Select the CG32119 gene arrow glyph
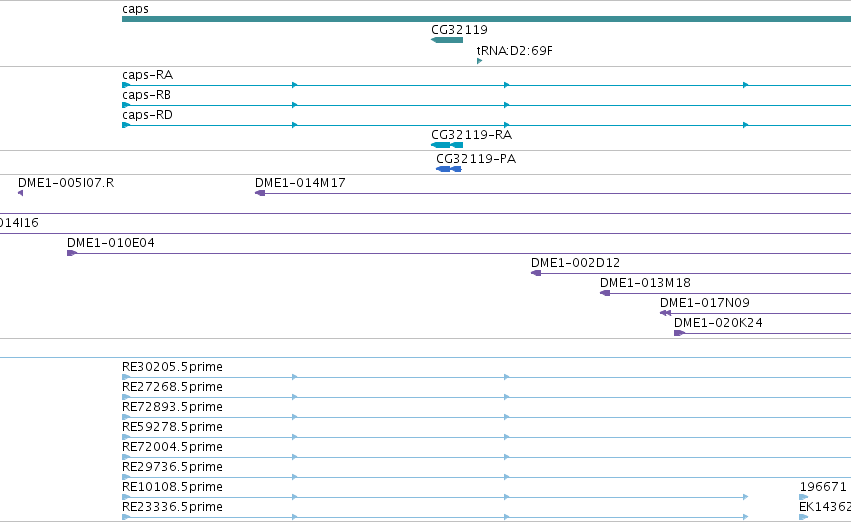The image size is (851, 522). [447, 40]
